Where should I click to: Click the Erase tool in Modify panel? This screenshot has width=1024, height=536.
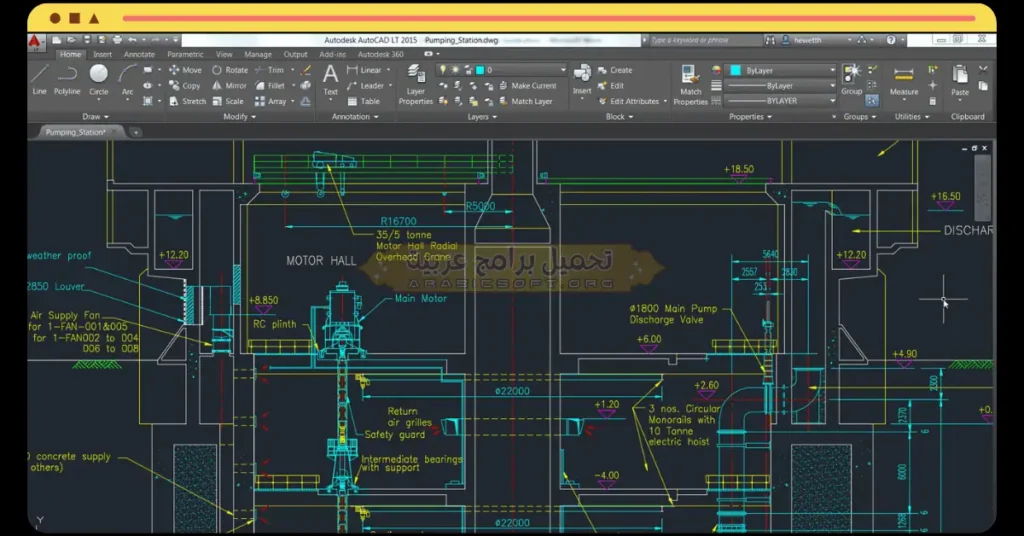pos(305,71)
